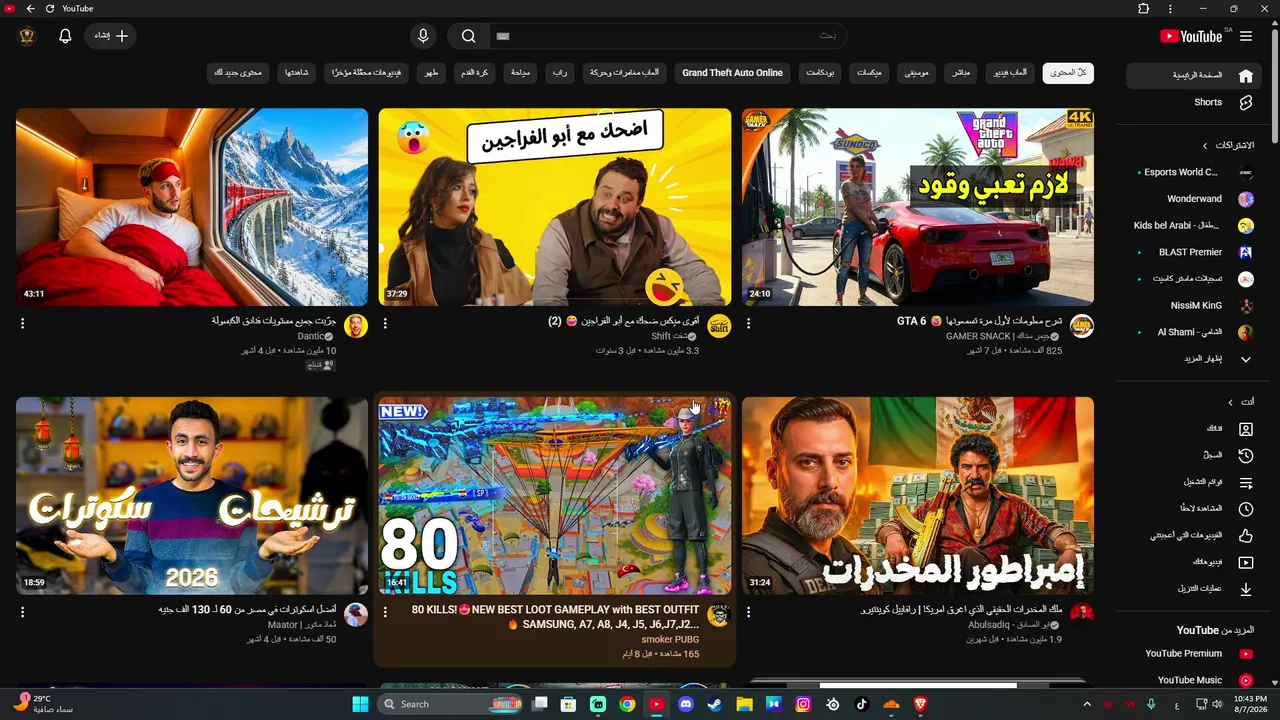1280x720 pixels.
Task: Open the notifications bell
Action: (65, 36)
